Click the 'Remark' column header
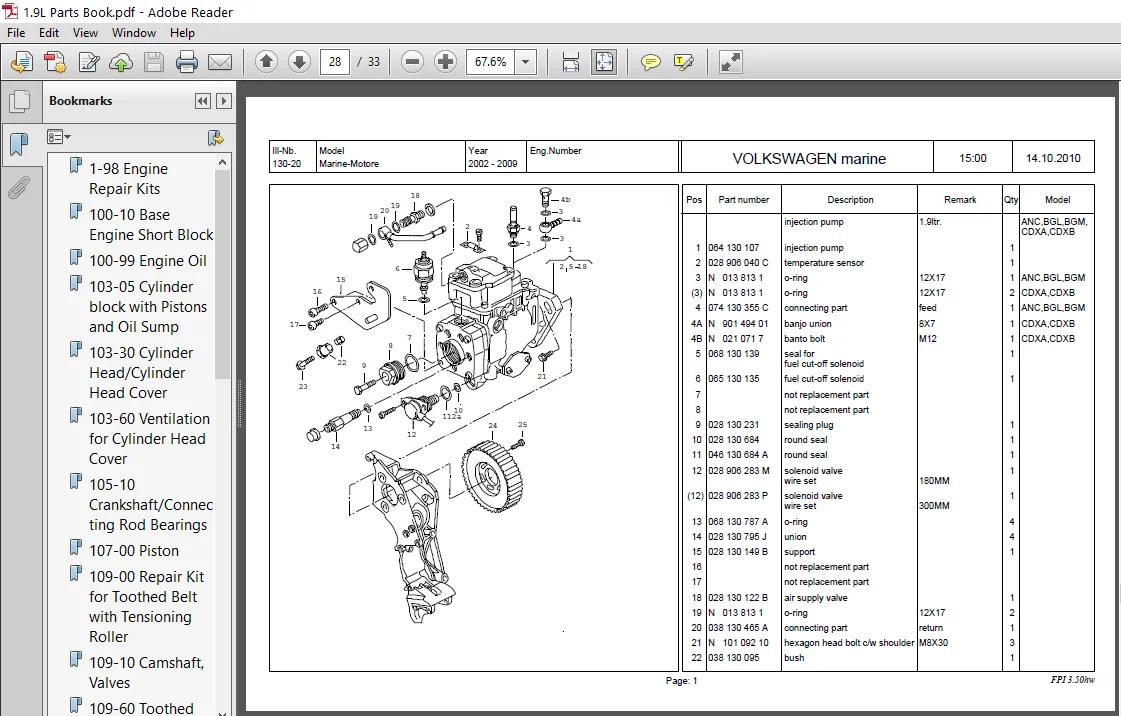The height and width of the screenshot is (716, 1121). point(959,200)
